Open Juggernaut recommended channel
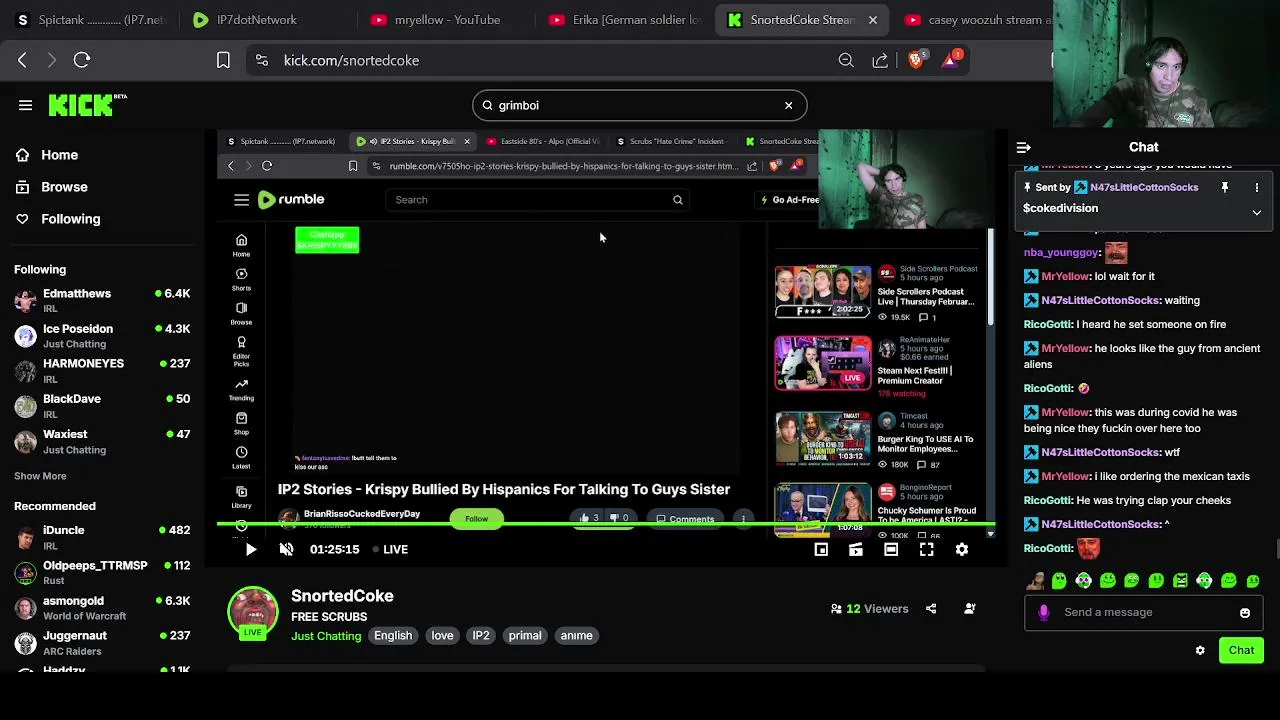Image resolution: width=1280 pixels, height=720 pixels. [x=102, y=642]
